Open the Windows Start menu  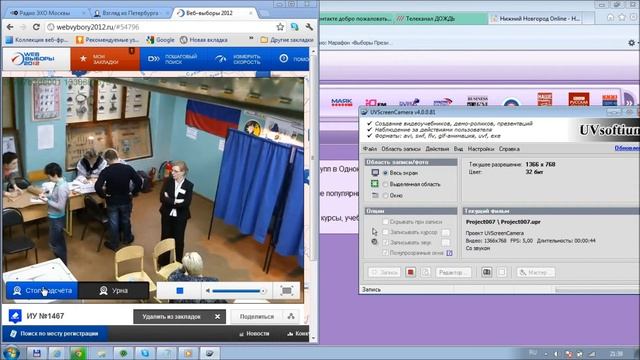coord(11,353)
